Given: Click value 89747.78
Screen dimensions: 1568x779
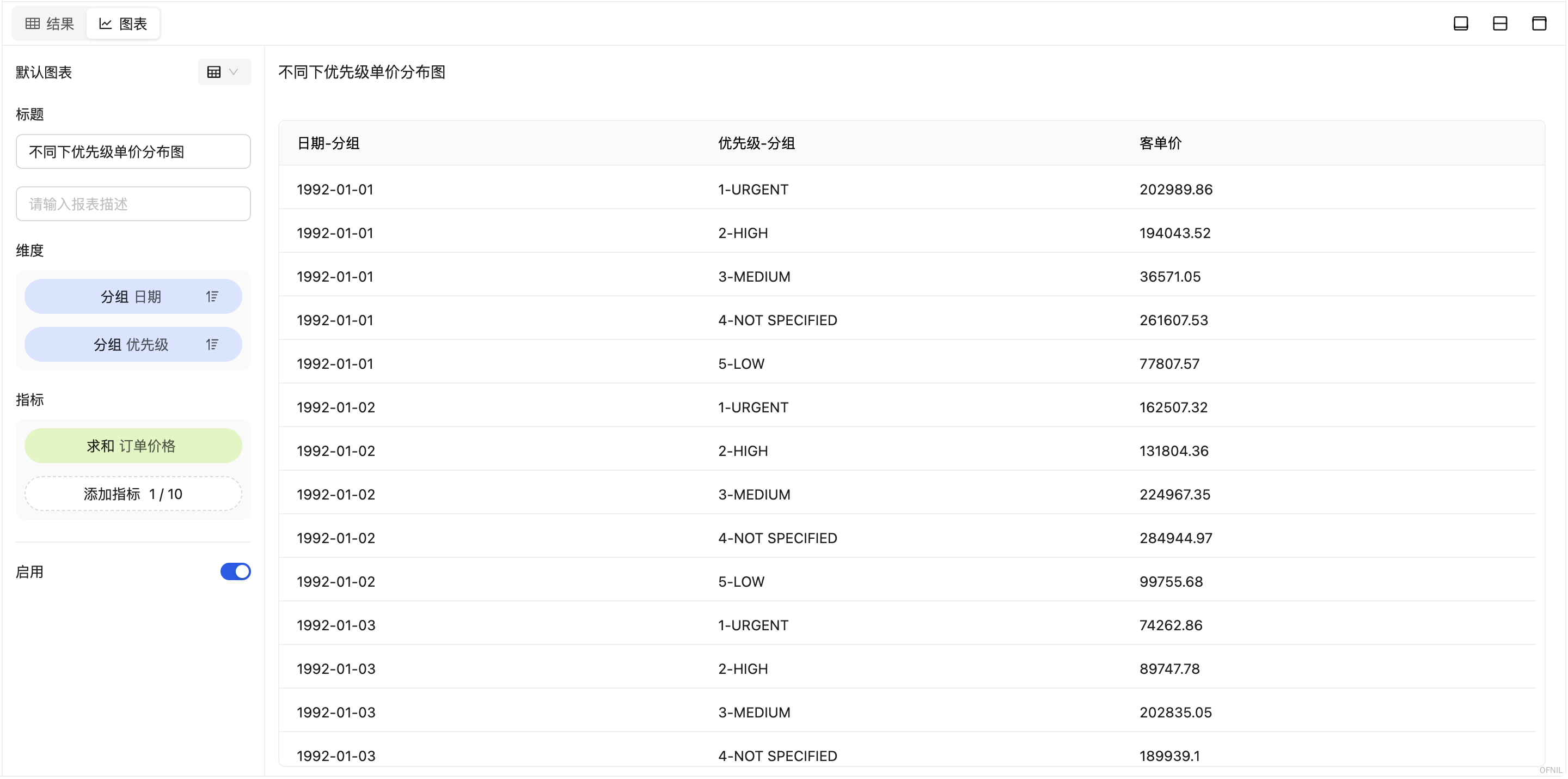Looking at the screenshot, I should 1169,669.
